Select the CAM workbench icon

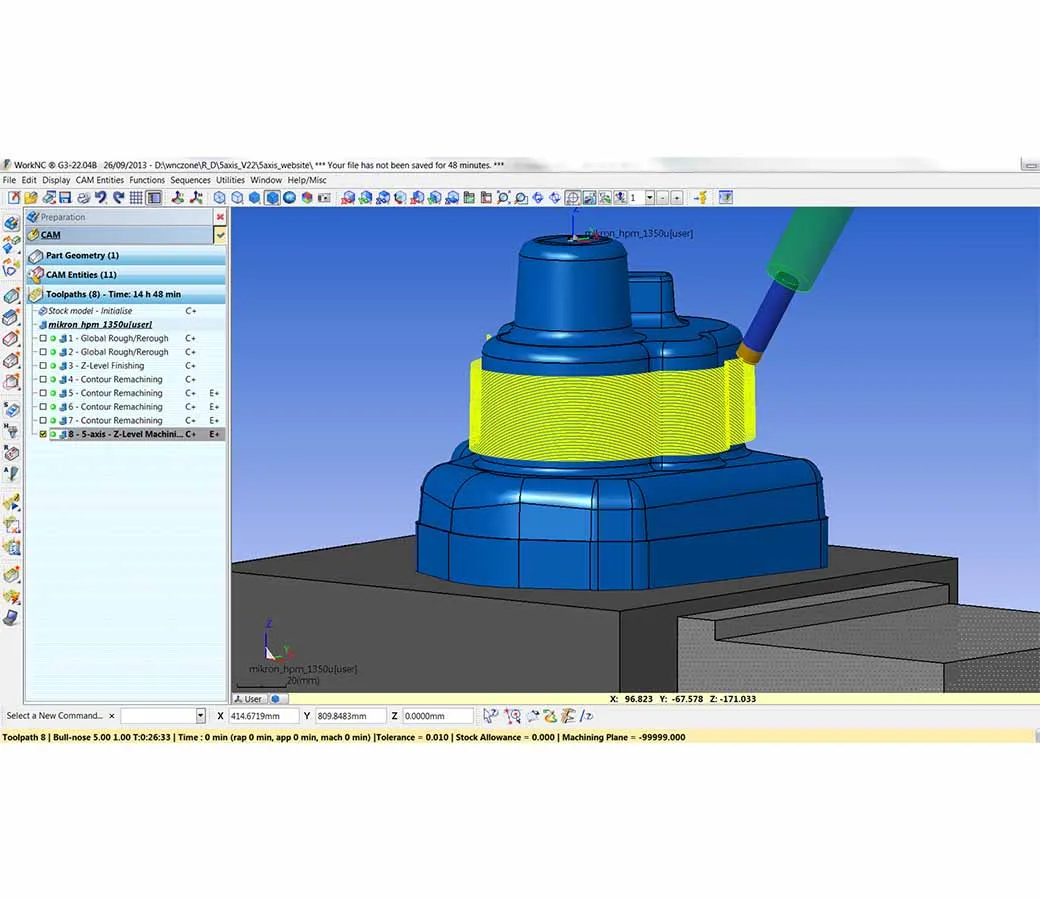(x=34, y=233)
